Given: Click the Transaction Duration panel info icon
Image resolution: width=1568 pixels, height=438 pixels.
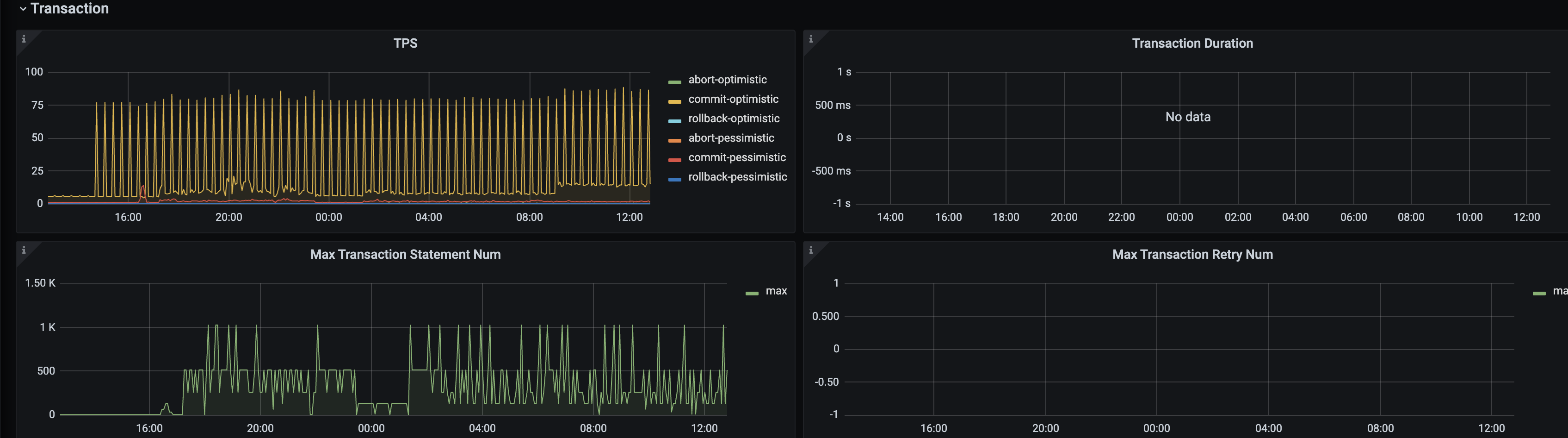Looking at the screenshot, I should (x=810, y=39).
